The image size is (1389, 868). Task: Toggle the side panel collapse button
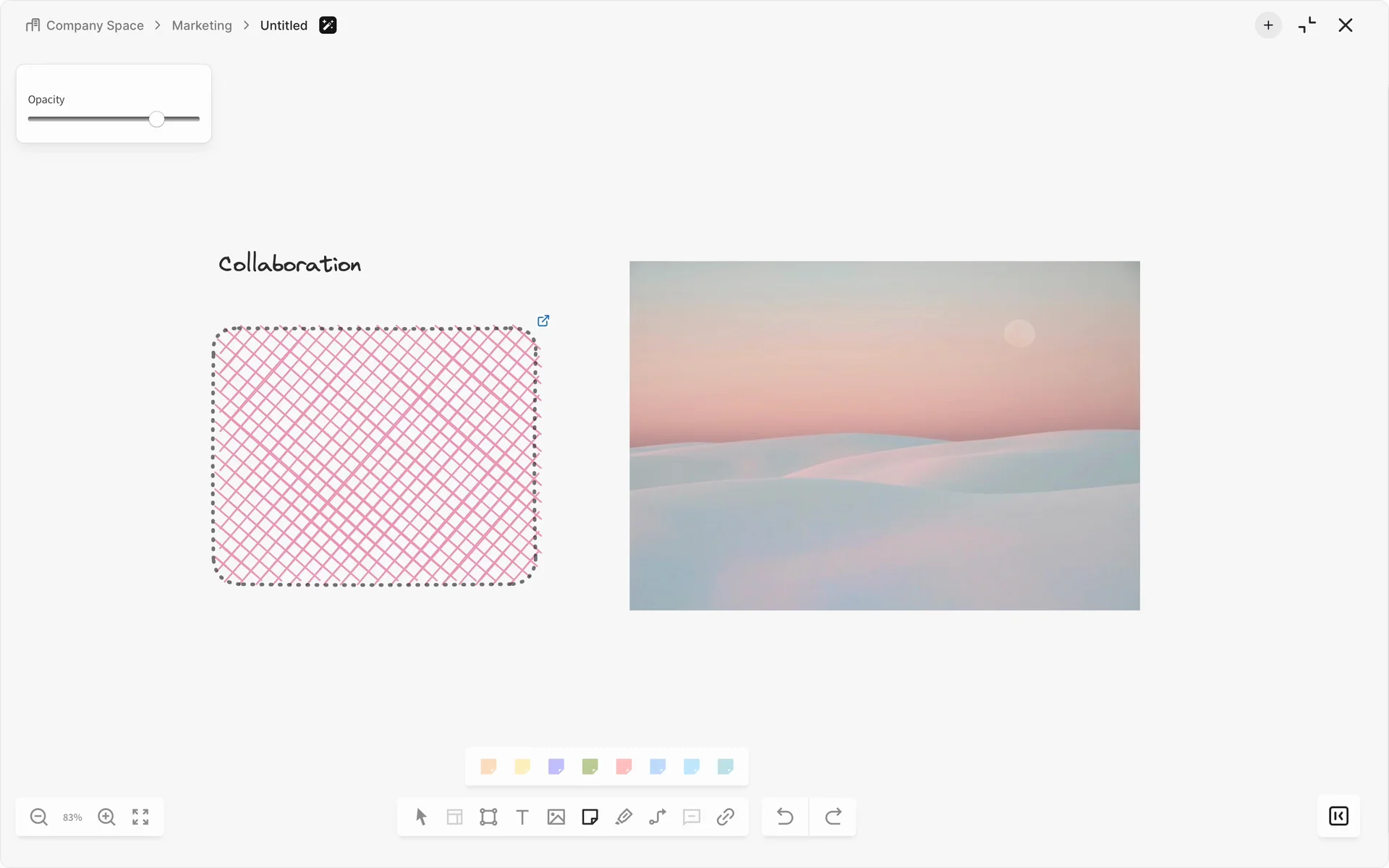pyautogui.click(x=1338, y=816)
